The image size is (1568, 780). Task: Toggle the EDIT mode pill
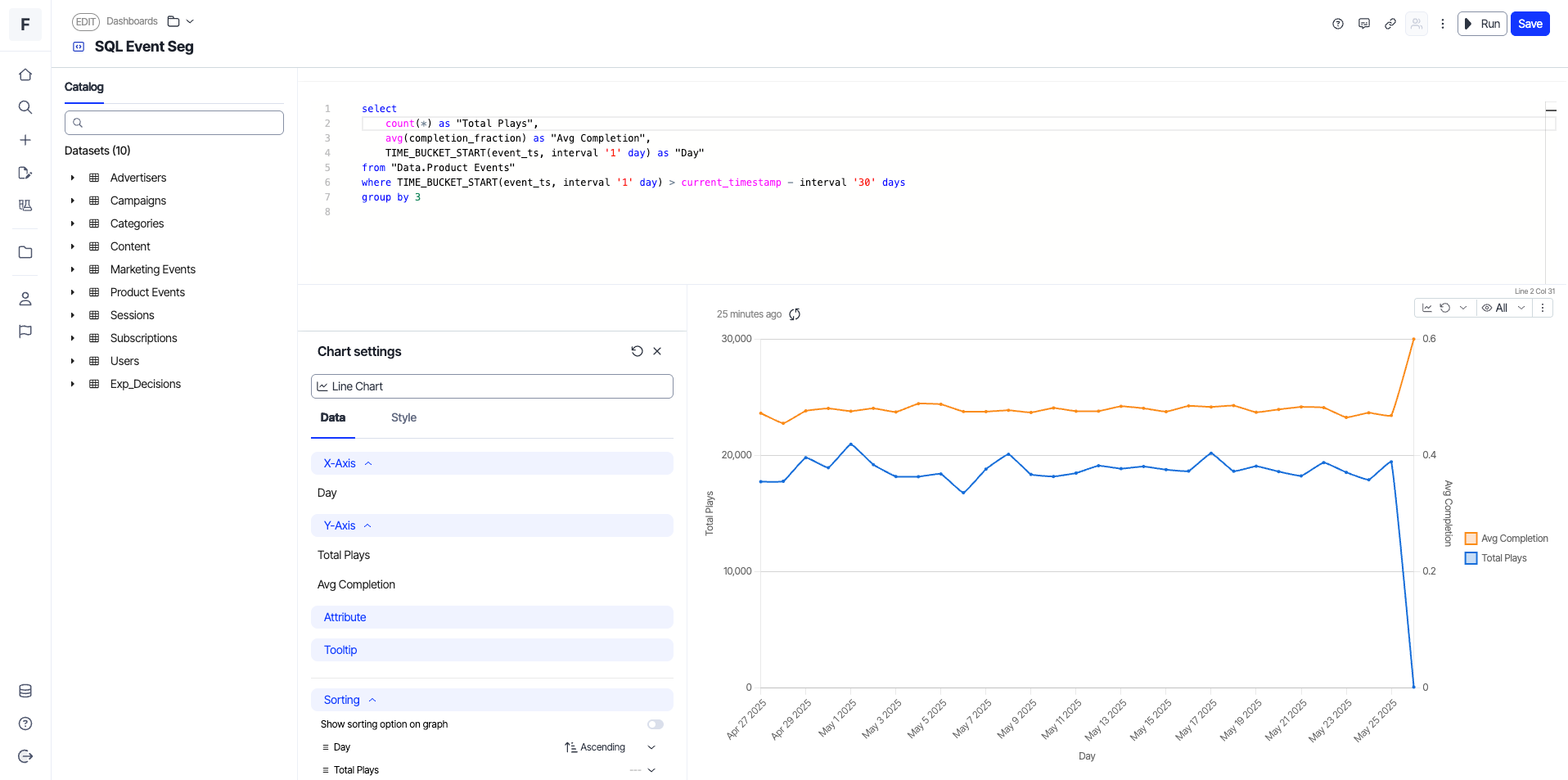pyautogui.click(x=86, y=22)
